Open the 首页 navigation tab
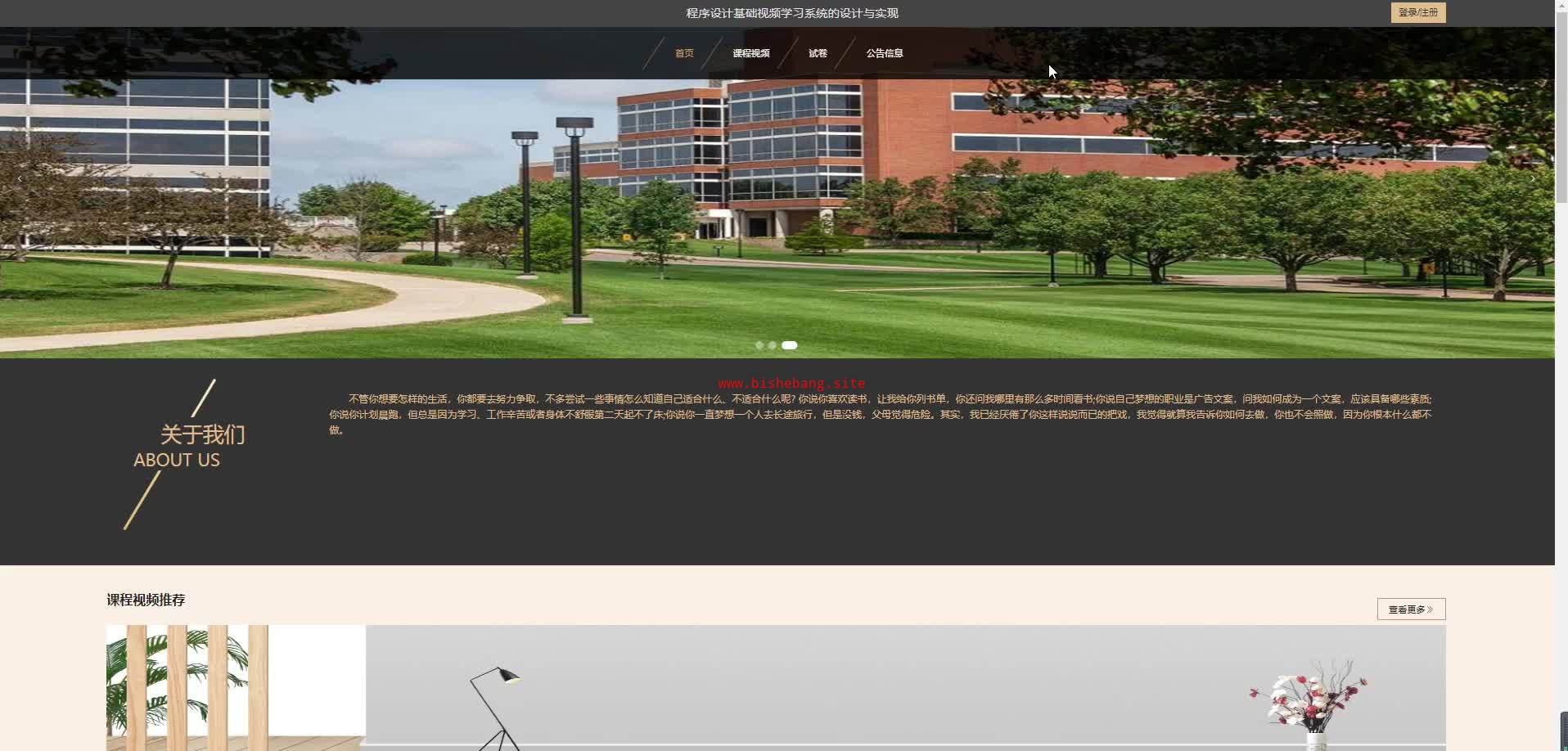The width and height of the screenshot is (1568, 751). (x=684, y=53)
